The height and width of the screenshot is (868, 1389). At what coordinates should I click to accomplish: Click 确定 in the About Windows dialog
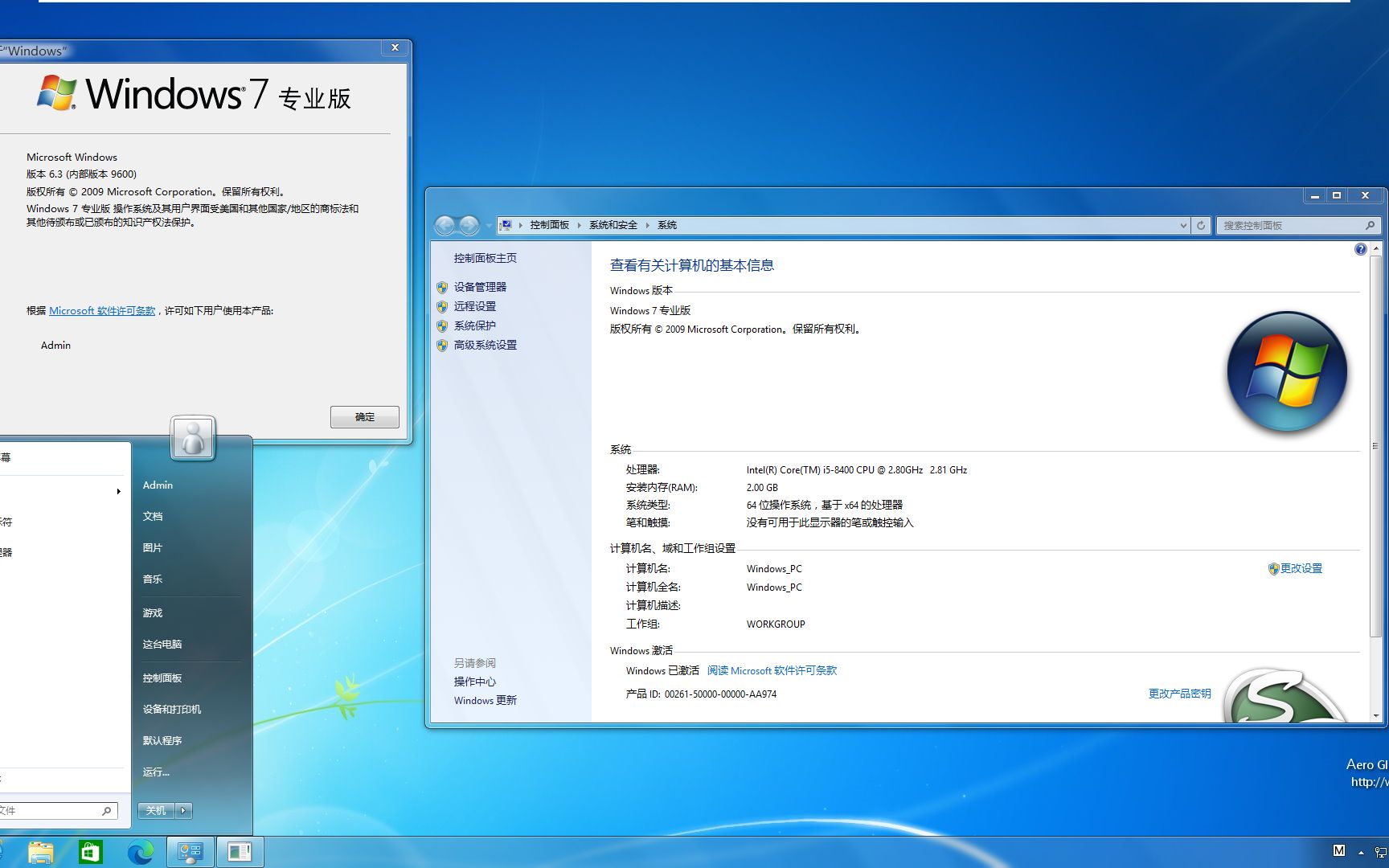click(x=365, y=416)
